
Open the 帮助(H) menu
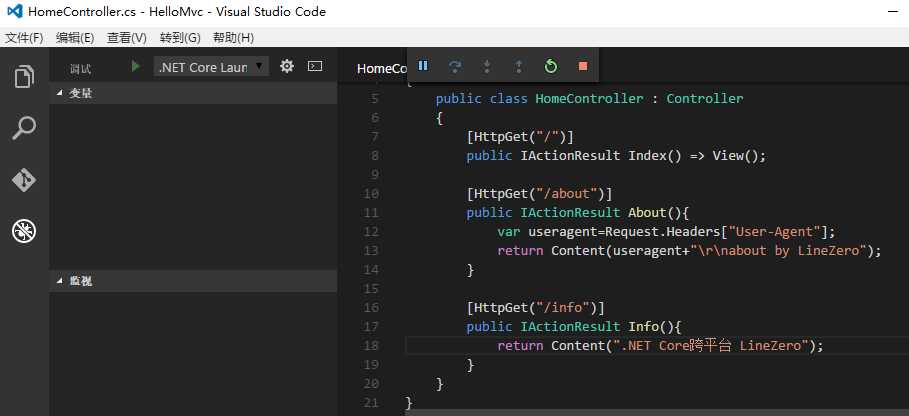pyautogui.click(x=233, y=38)
